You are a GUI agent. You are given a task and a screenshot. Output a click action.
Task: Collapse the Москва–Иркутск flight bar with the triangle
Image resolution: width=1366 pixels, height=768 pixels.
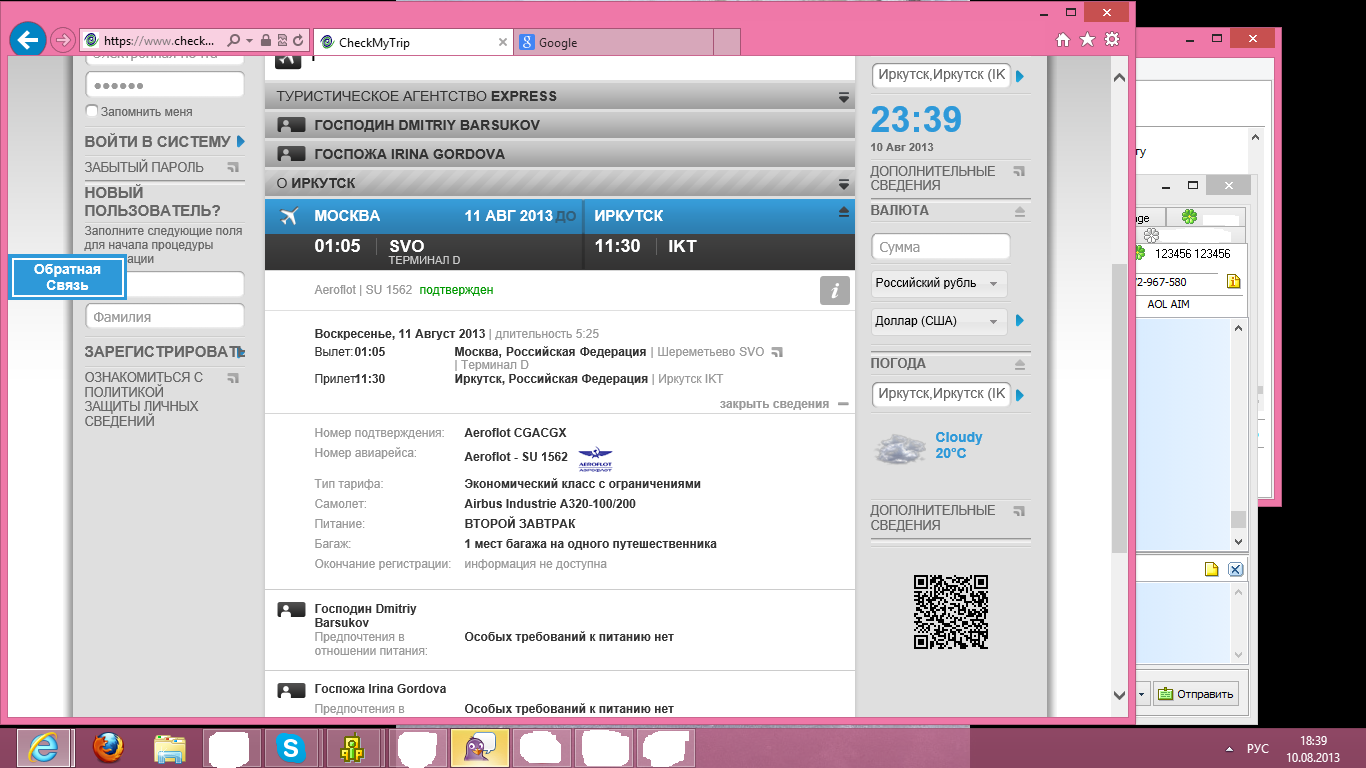pos(844,212)
